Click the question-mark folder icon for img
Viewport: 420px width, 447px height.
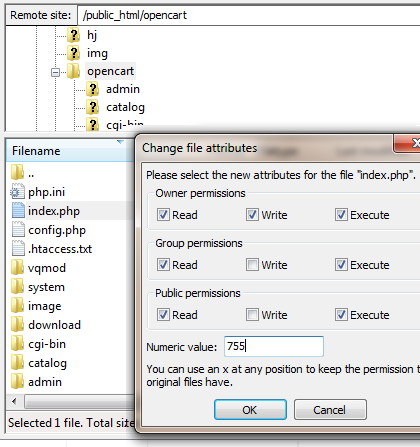(73, 53)
